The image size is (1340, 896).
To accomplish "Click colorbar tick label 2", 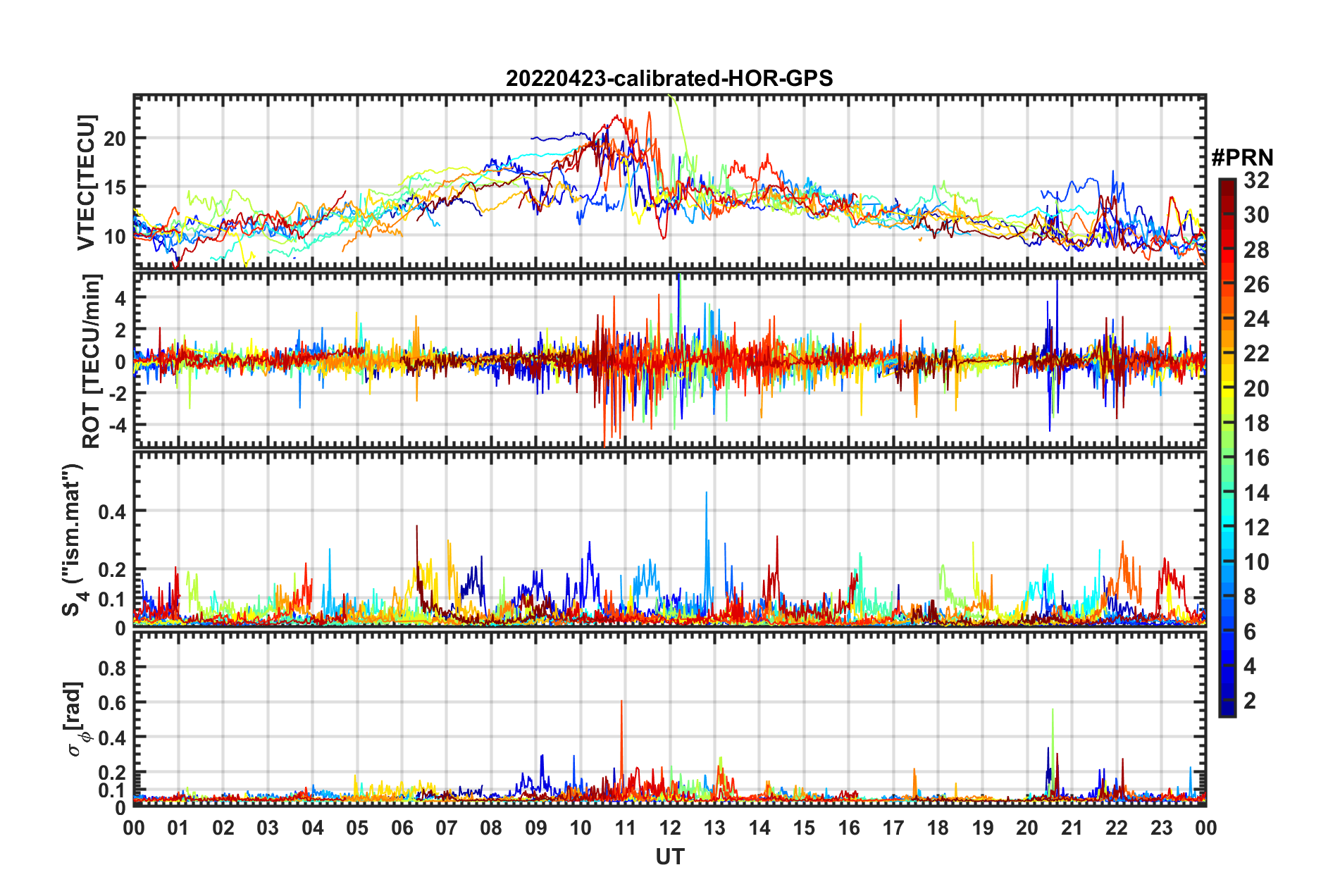I will coord(1250,700).
